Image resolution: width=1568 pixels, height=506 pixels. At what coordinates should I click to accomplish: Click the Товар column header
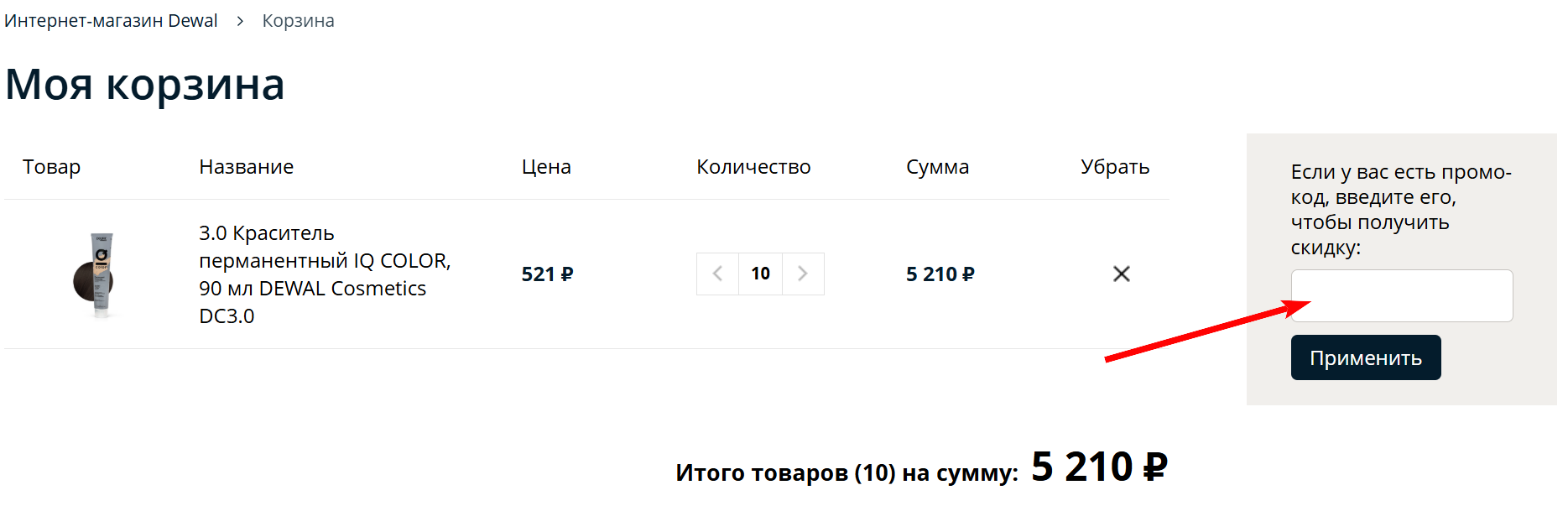[x=51, y=167]
